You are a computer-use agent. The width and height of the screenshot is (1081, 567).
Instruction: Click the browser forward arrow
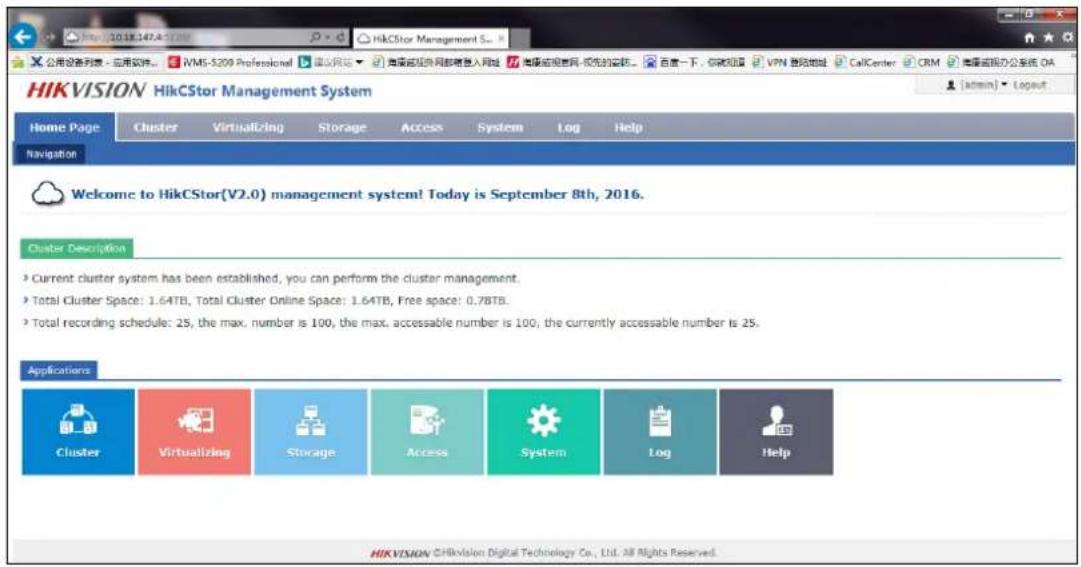(50, 37)
